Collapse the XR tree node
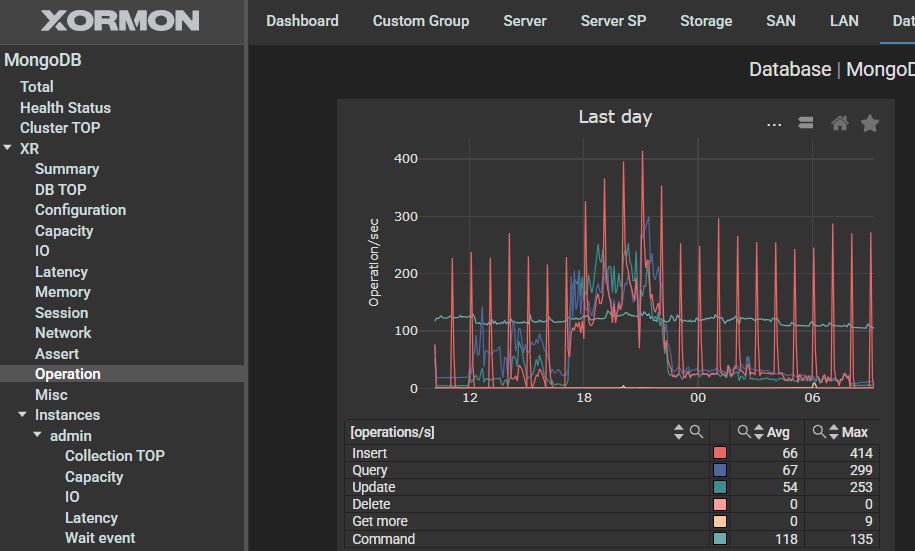This screenshot has height=551, width=915. click(x=8, y=148)
